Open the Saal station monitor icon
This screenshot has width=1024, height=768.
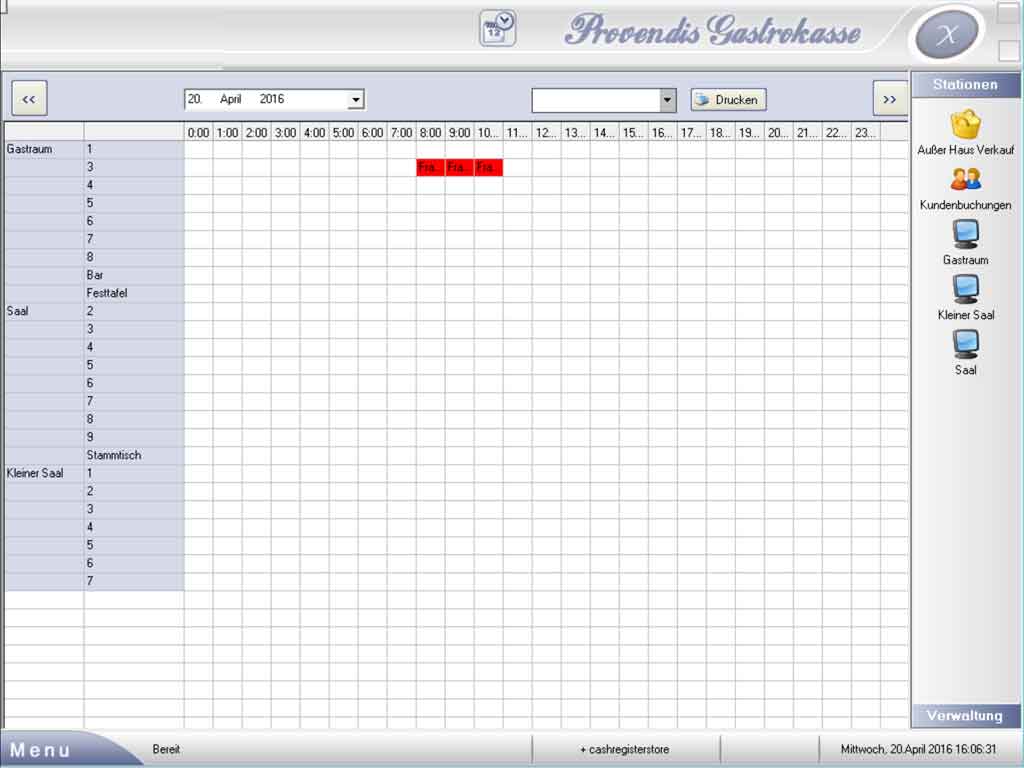click(x=965, y=344)
